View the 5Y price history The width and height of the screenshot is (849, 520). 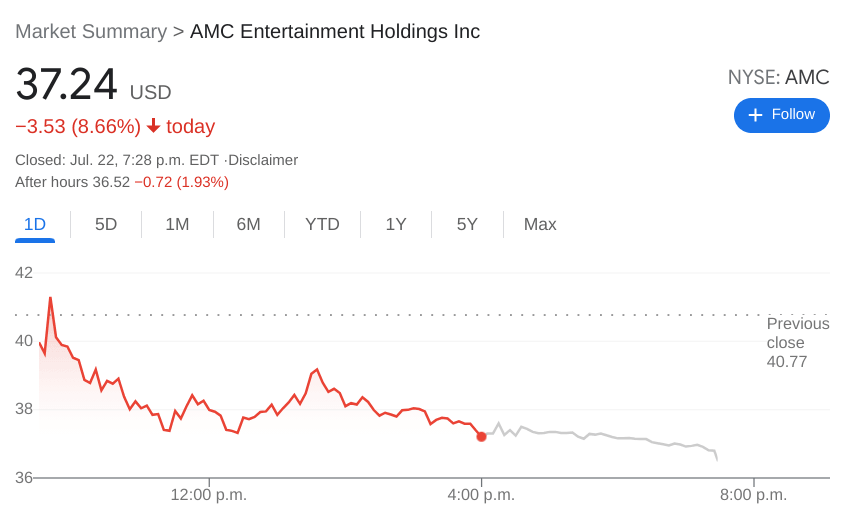(x=467, y=224)
